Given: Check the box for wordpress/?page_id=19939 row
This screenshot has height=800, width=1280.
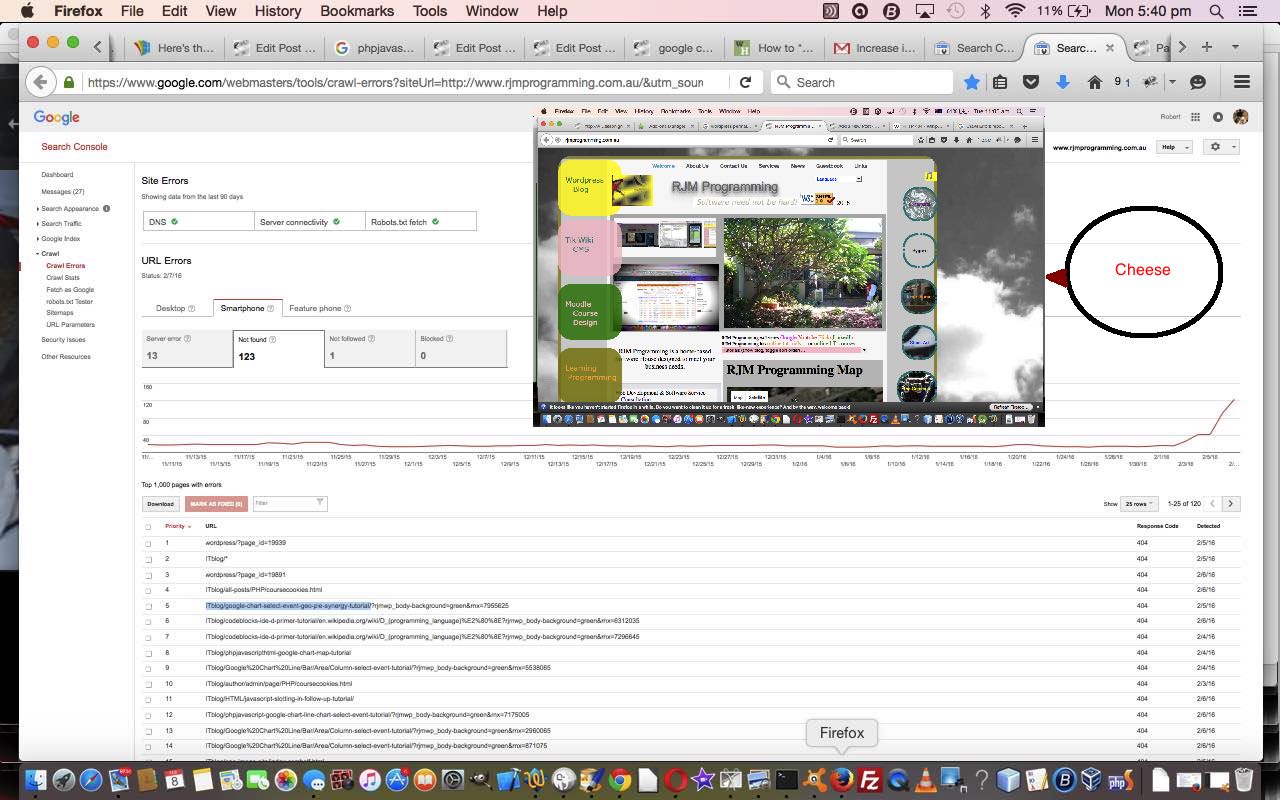Looking at the screenshot, I should (x=148, y=544).
